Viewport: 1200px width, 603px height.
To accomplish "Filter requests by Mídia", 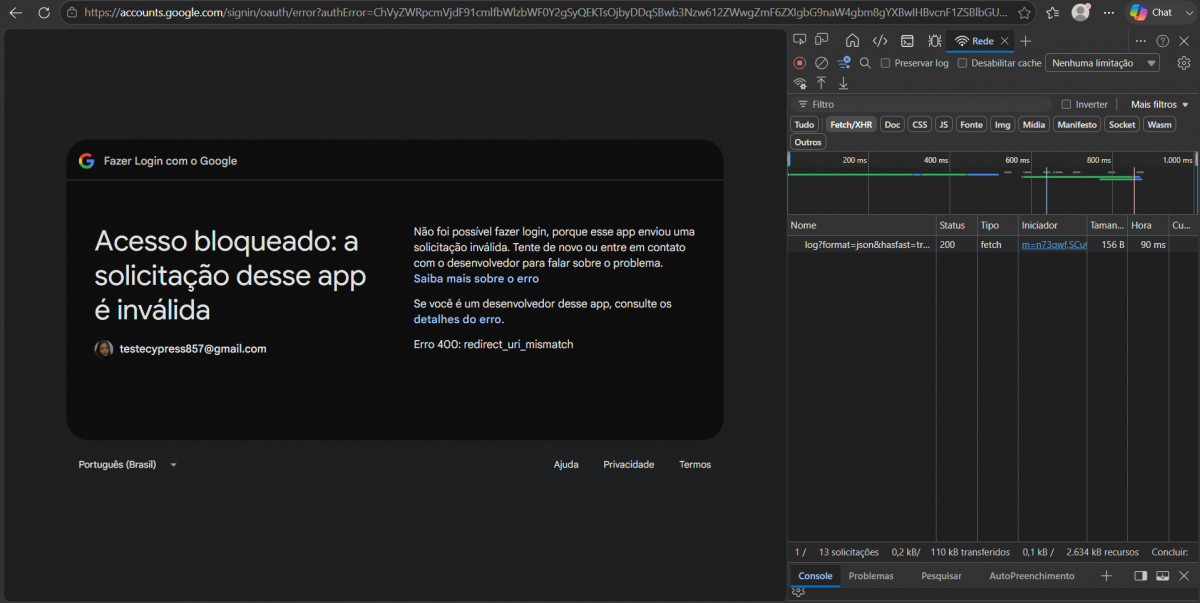I will (1034, 124).
